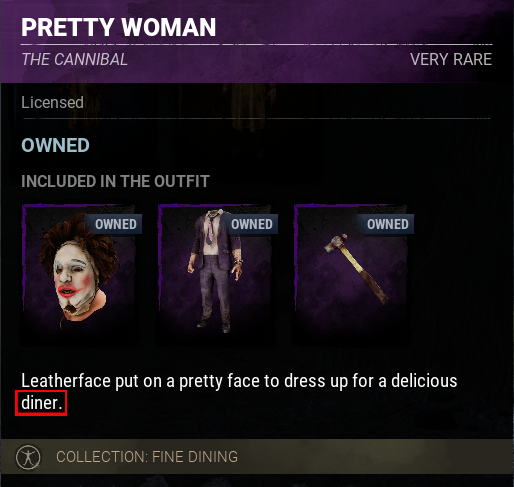Select the sledgehammer weapon thumbnail
This screenshot has width=514, height=487.
click(x=352, y=274)
